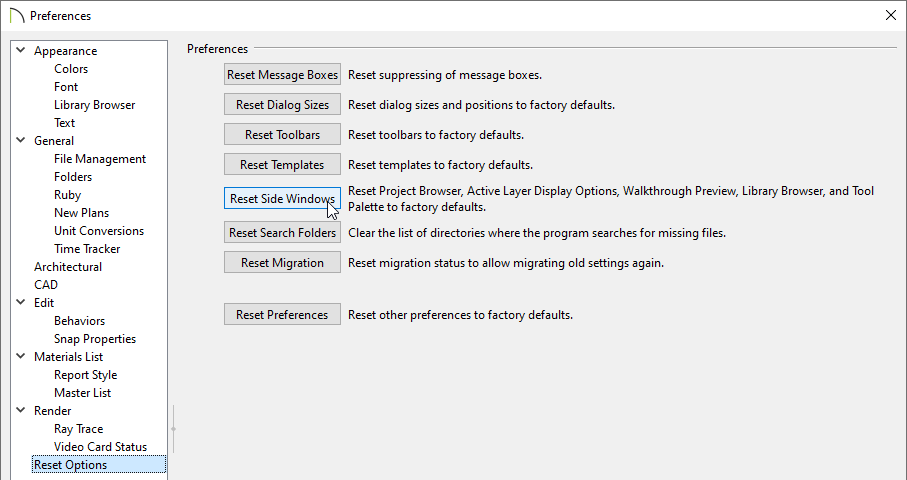Collapse the Materials List category
This screenshot has width=907, height=480.
[x=21, y=357]
